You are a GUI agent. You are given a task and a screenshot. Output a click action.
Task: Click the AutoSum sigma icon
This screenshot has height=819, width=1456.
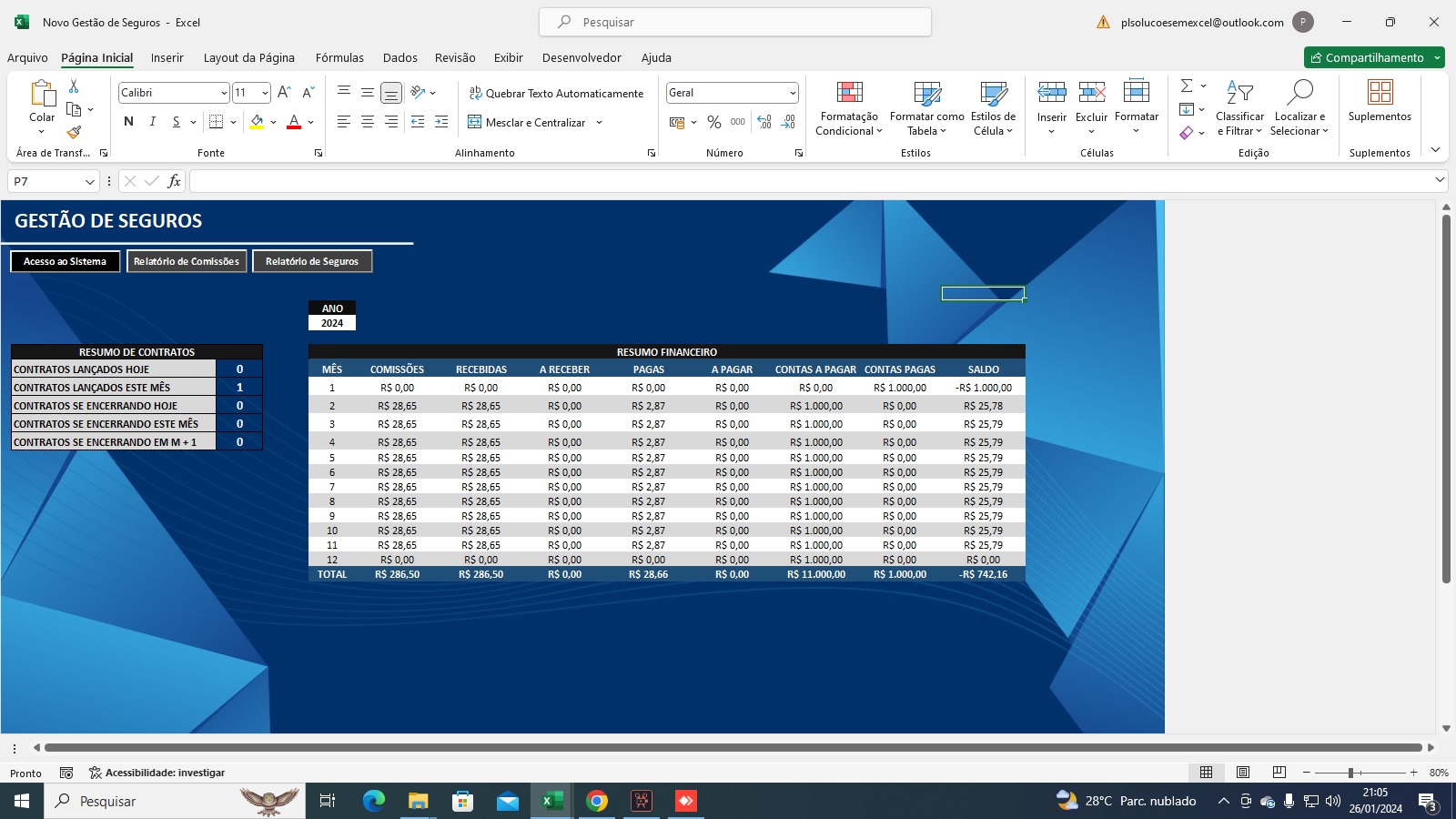coord(1187,86)
